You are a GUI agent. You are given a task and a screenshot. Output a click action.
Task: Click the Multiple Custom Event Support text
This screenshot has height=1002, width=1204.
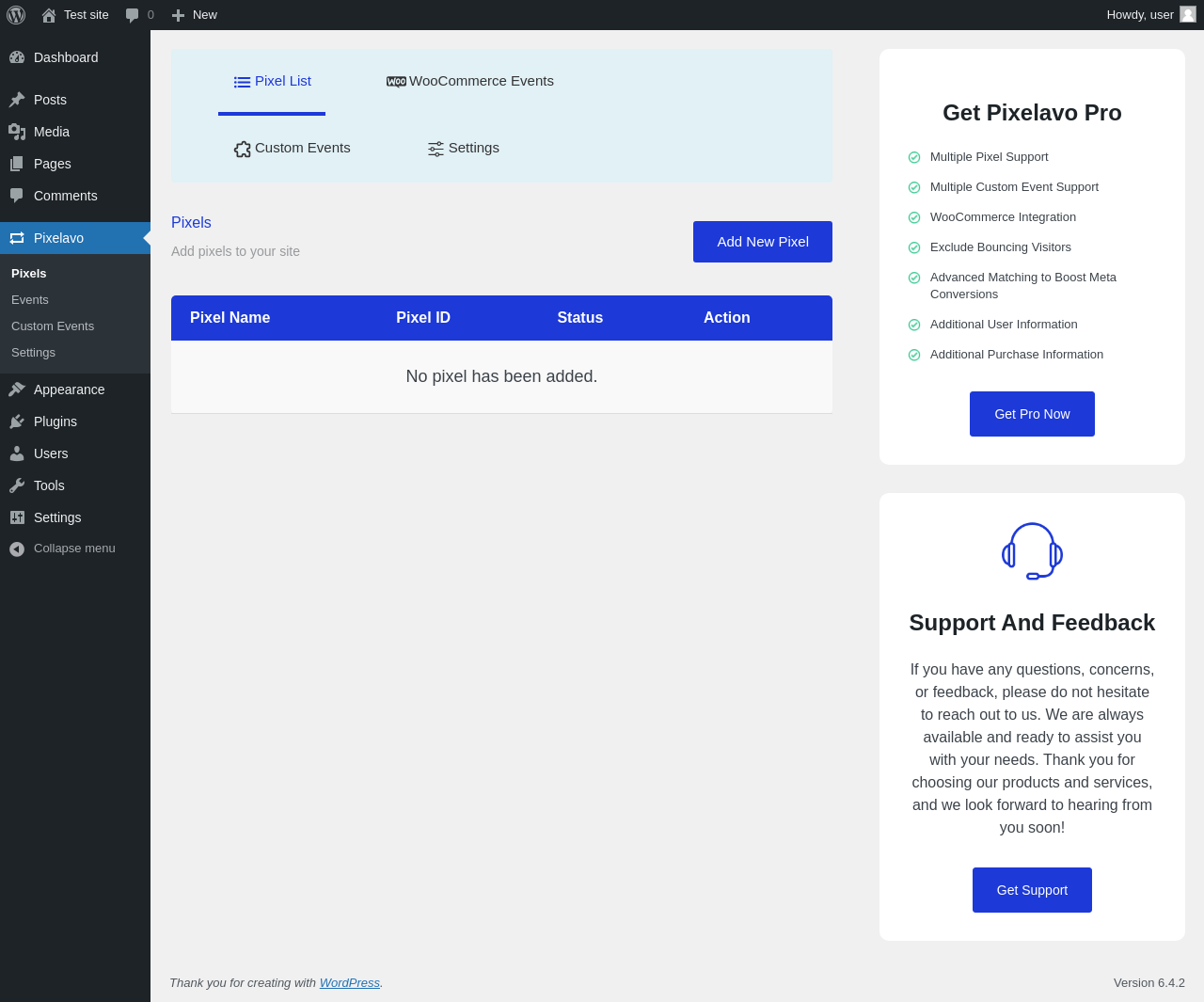1014,187
